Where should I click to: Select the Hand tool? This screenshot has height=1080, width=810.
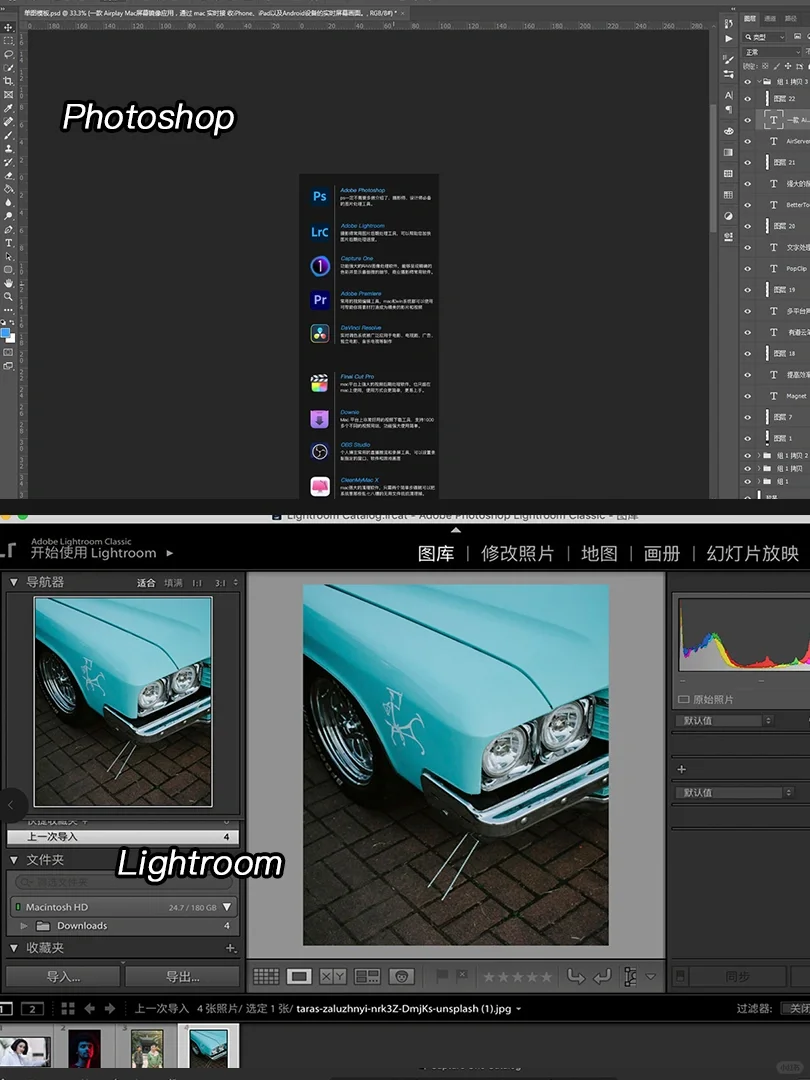pos(8,283)
